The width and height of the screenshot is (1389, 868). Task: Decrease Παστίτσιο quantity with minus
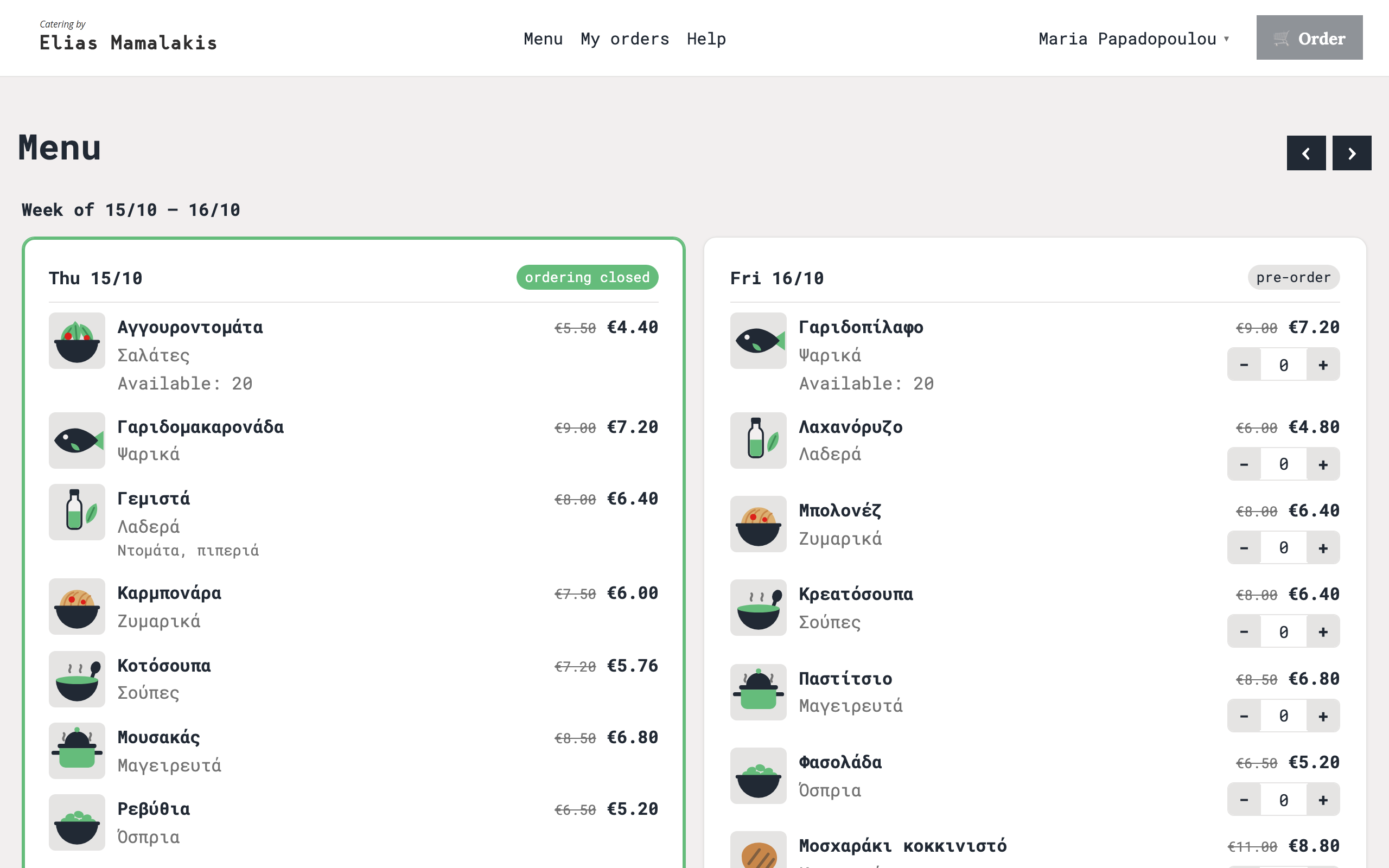click(1244, 716)
